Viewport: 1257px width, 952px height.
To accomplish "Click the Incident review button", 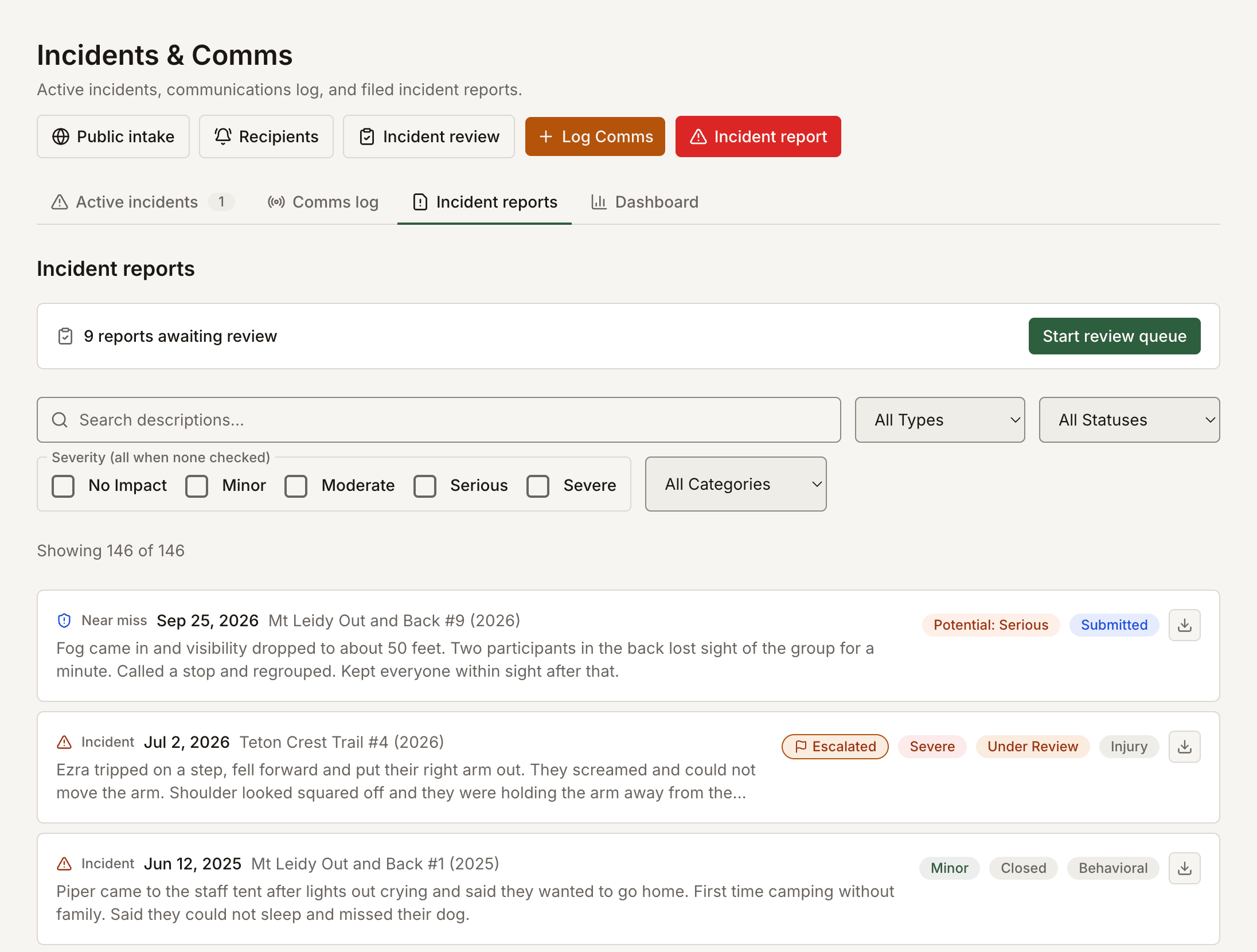I will [429, 136].
